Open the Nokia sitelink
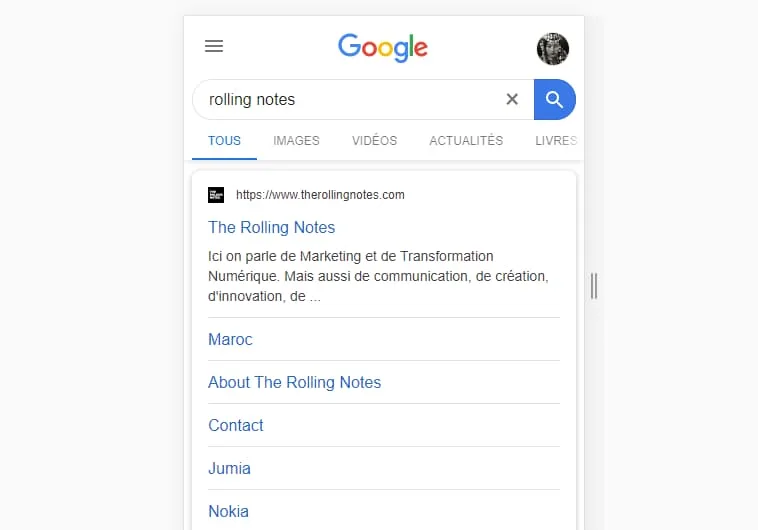The height and width of the screenshot is (530, 758). 228,512
